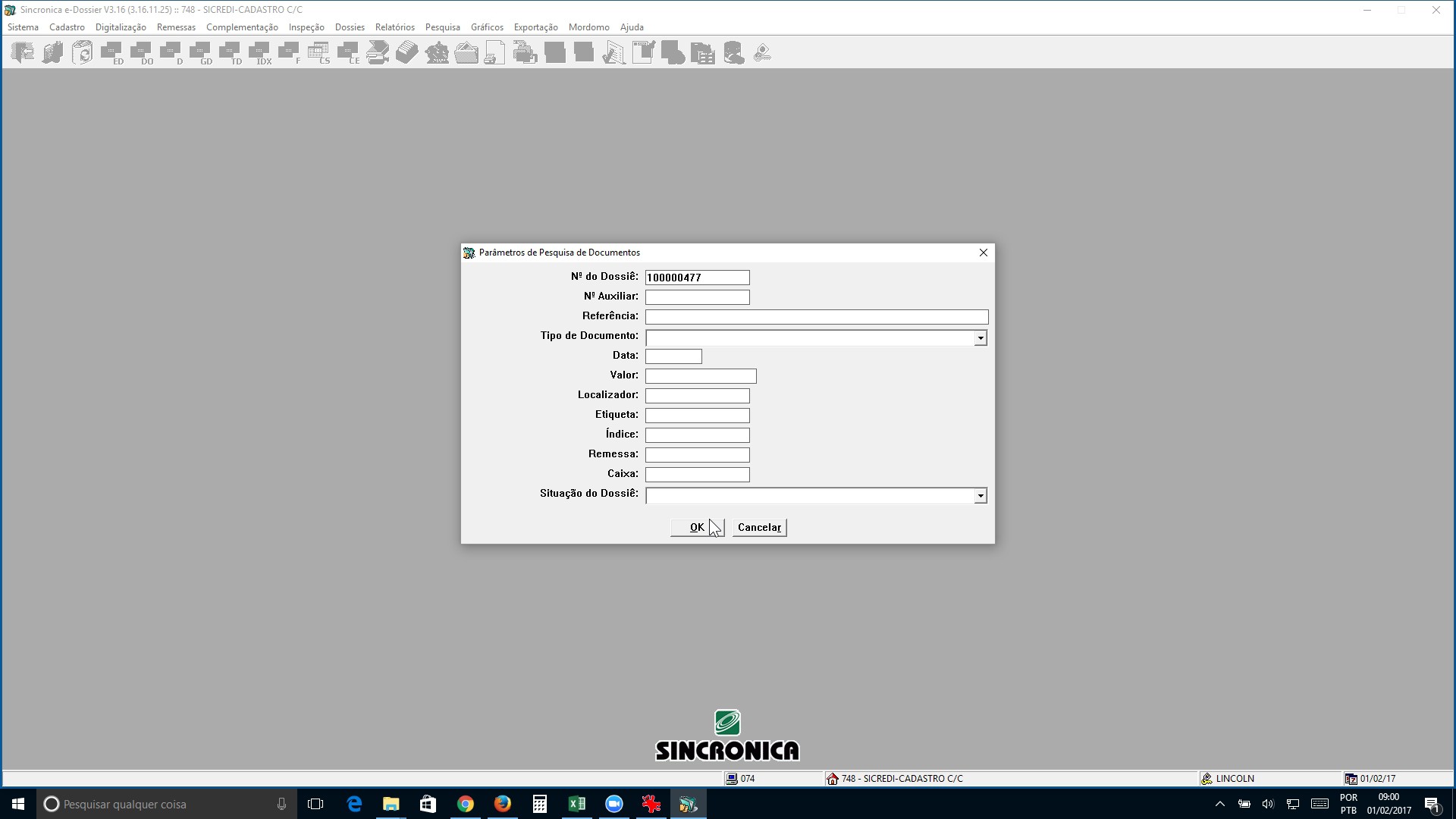Image resolution: width=1456 pixels, height=819 pixels.
Task: Click the OK button
Action: pos(698,527)
